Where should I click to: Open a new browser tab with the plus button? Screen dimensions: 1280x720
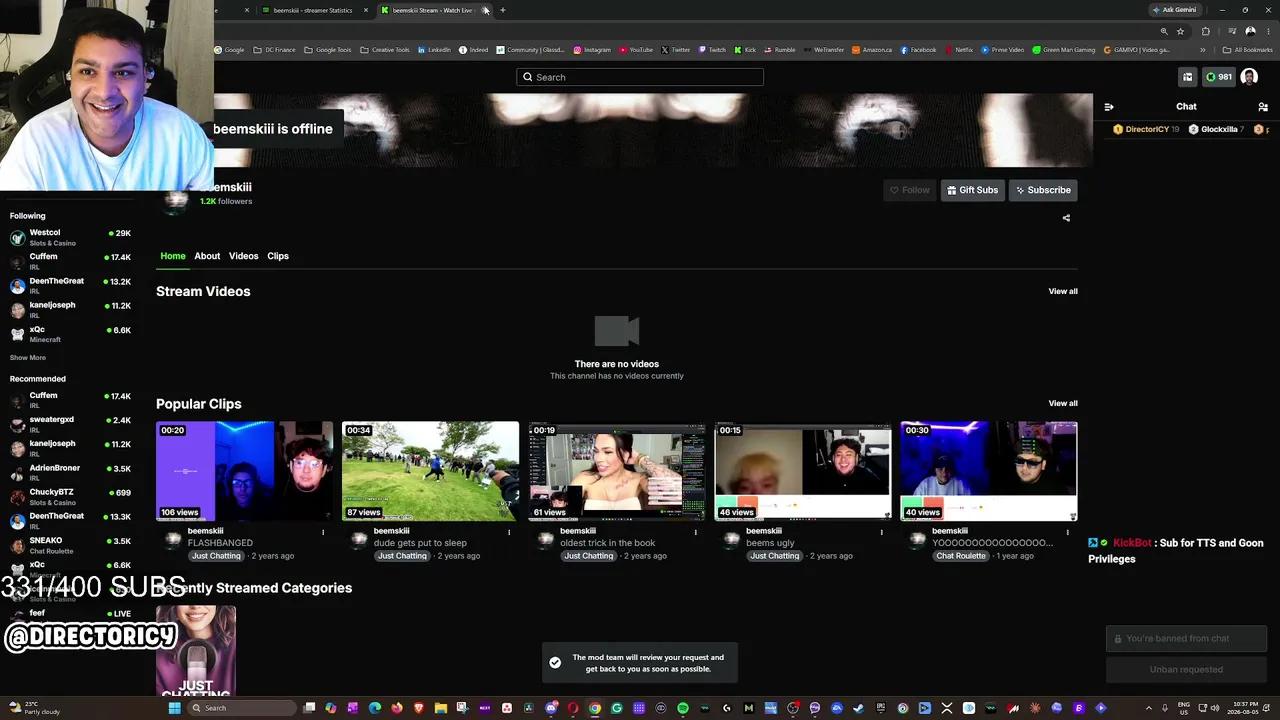[x=503, y=10]
